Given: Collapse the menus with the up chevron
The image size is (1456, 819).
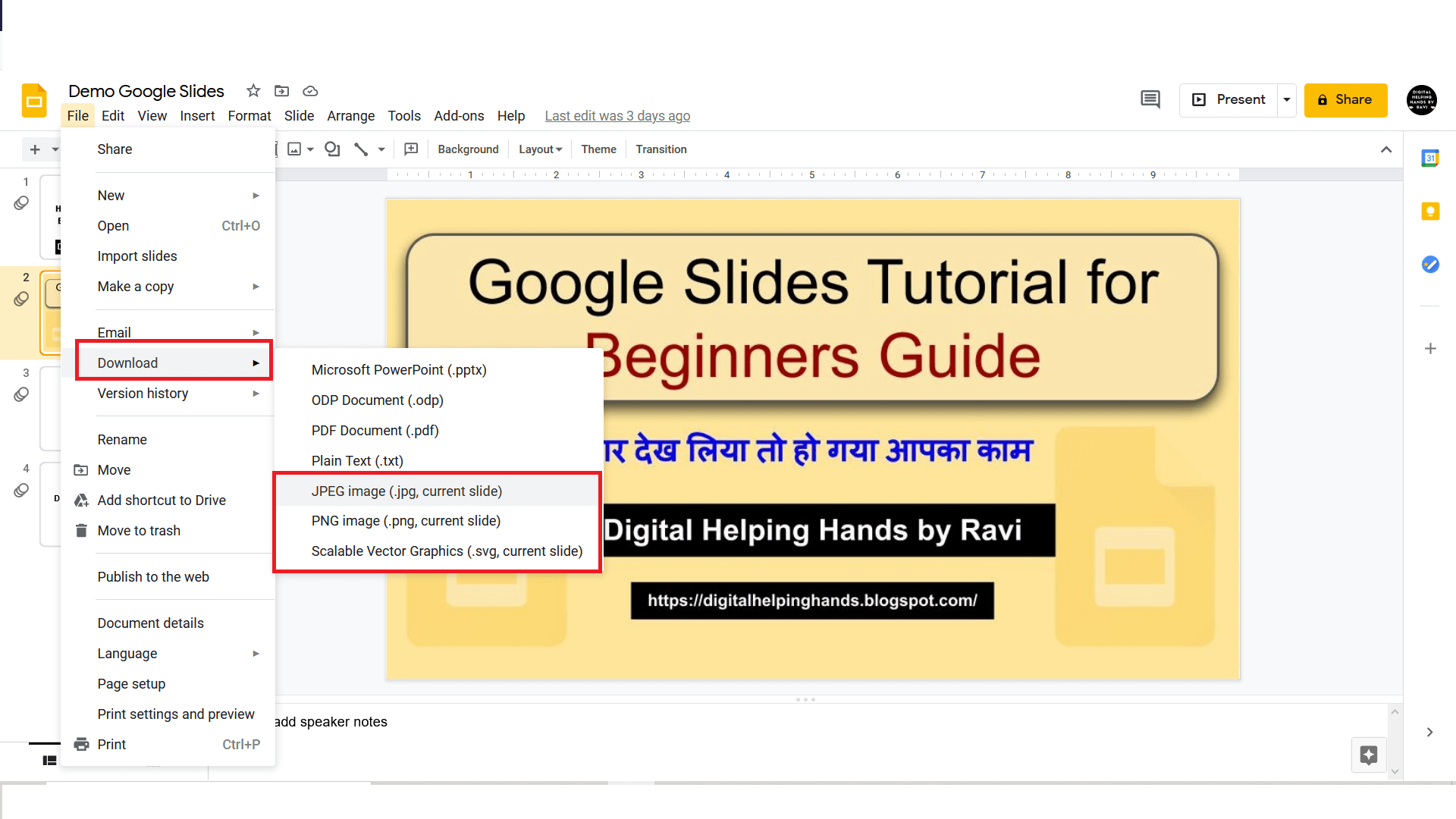Looking at the screenshot, I should point(1386,149).
